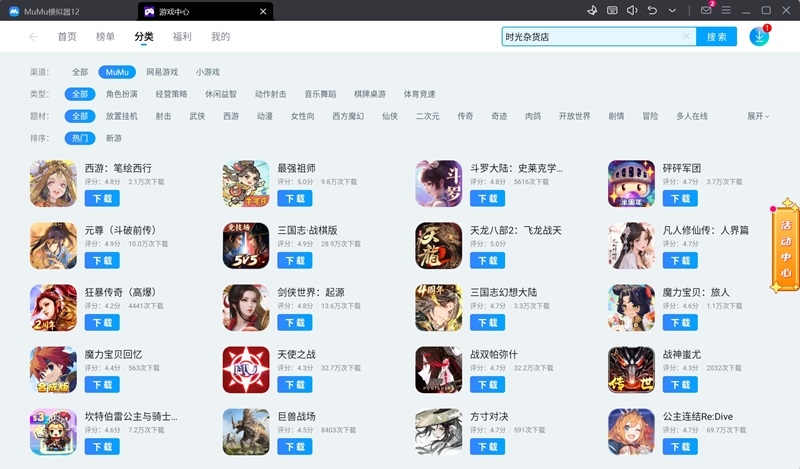Open 公主连结Re:Dive game icon
This screenshot has width=800, height=469.
[x=631, y=432]
